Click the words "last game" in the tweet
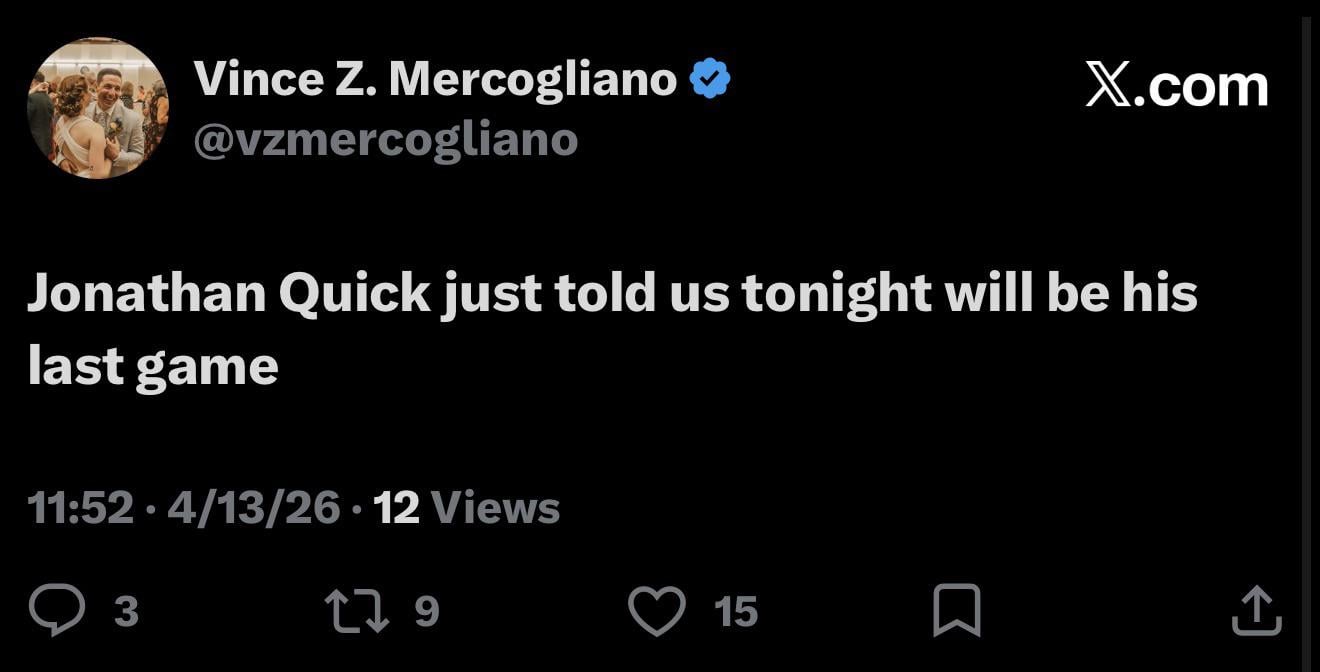The image size is (1320, 672). pos(153,366)
